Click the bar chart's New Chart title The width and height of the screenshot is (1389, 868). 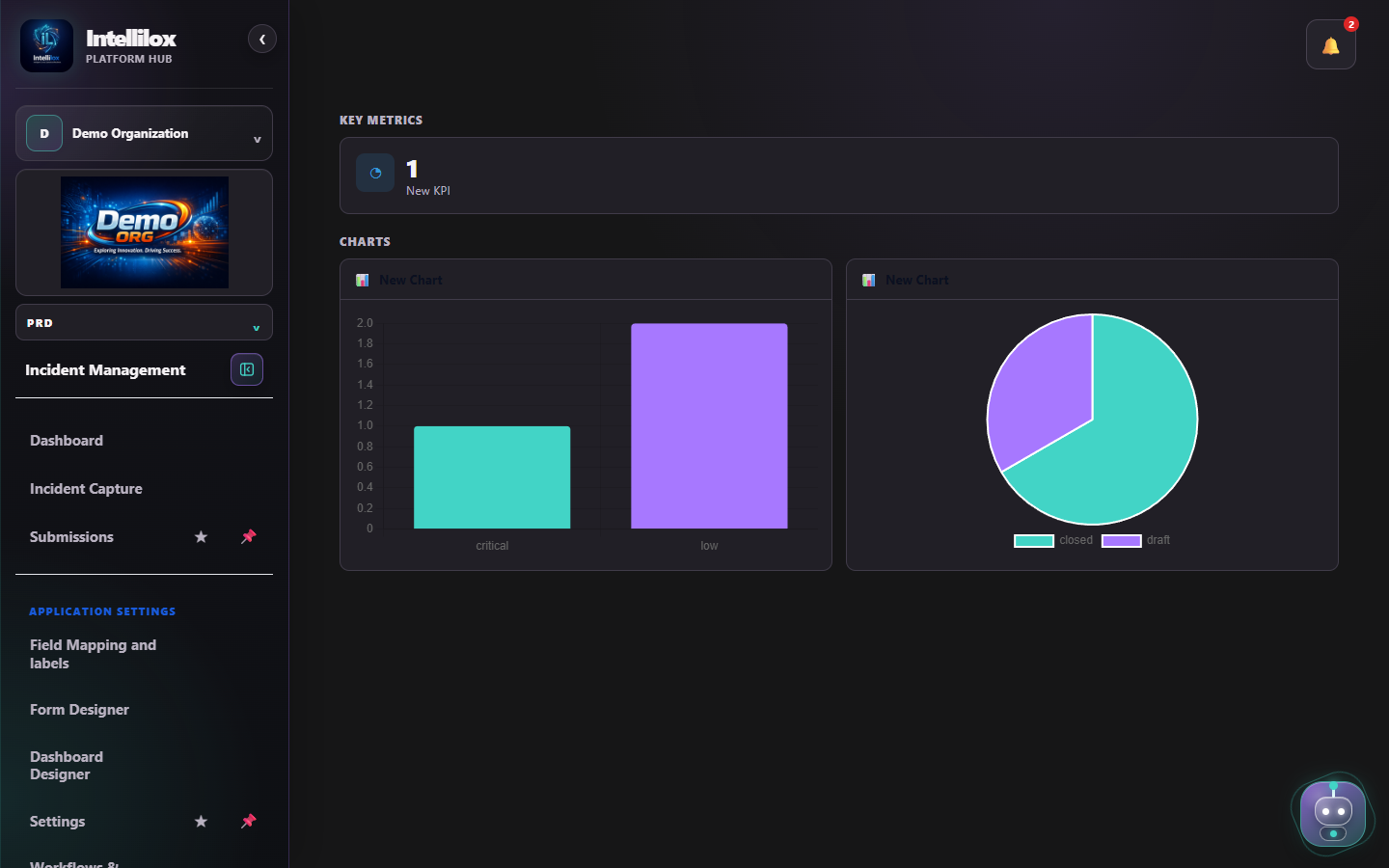[411, 281]
